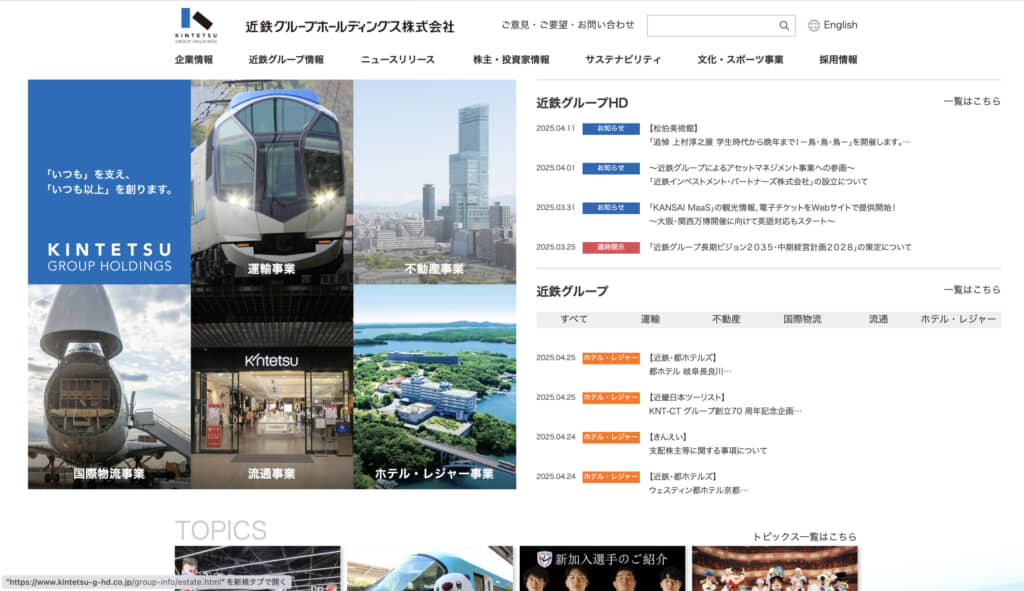Viewport: 1024px width, 591px height.
Task: Open ウェスティン都ホテル京都 news item
Action: [698, 483]
